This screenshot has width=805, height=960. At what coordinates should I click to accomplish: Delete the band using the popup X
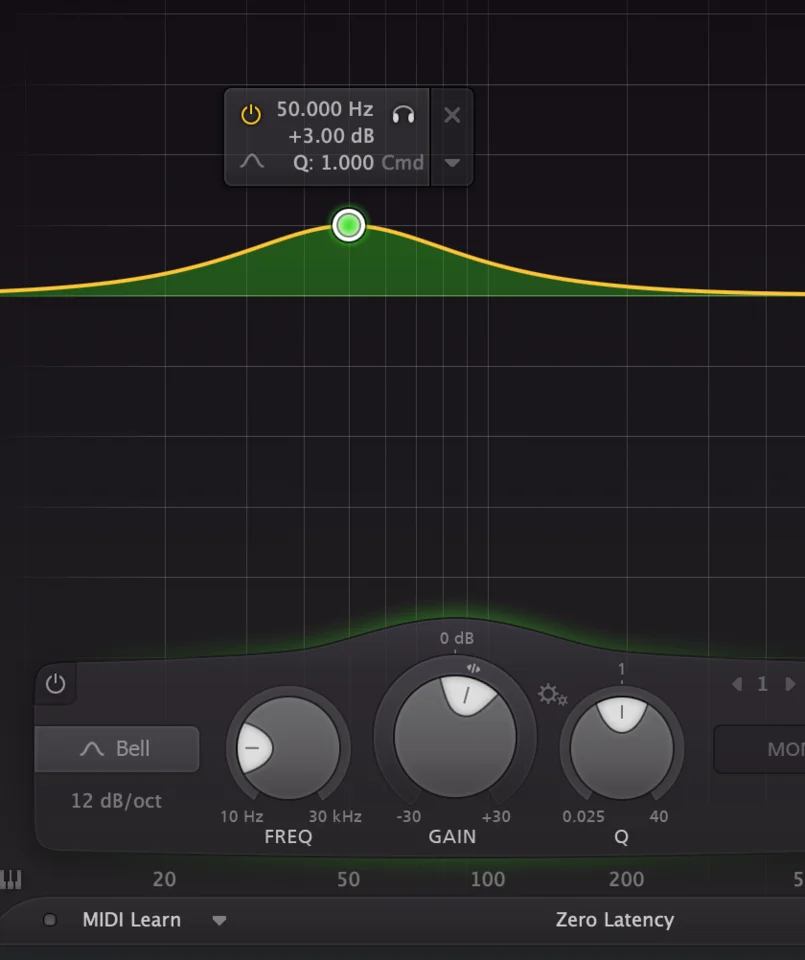tap(452, 115)
